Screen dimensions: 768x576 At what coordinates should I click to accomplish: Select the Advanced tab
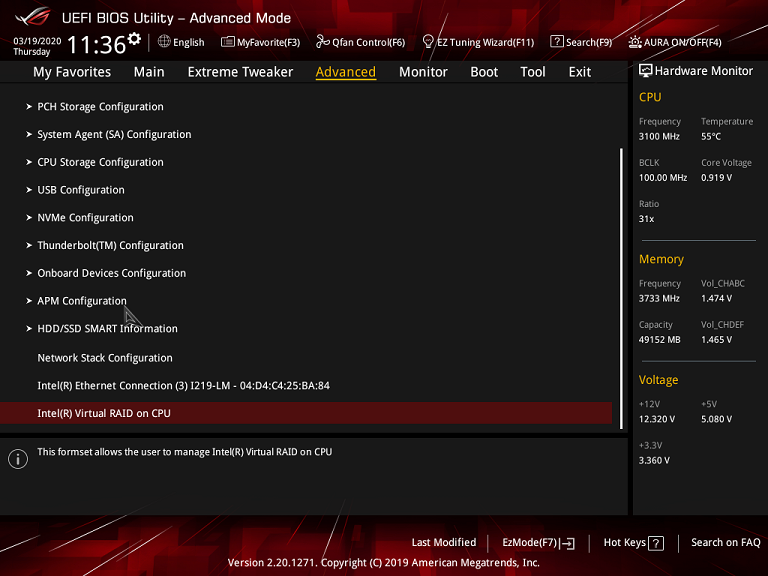346,72
